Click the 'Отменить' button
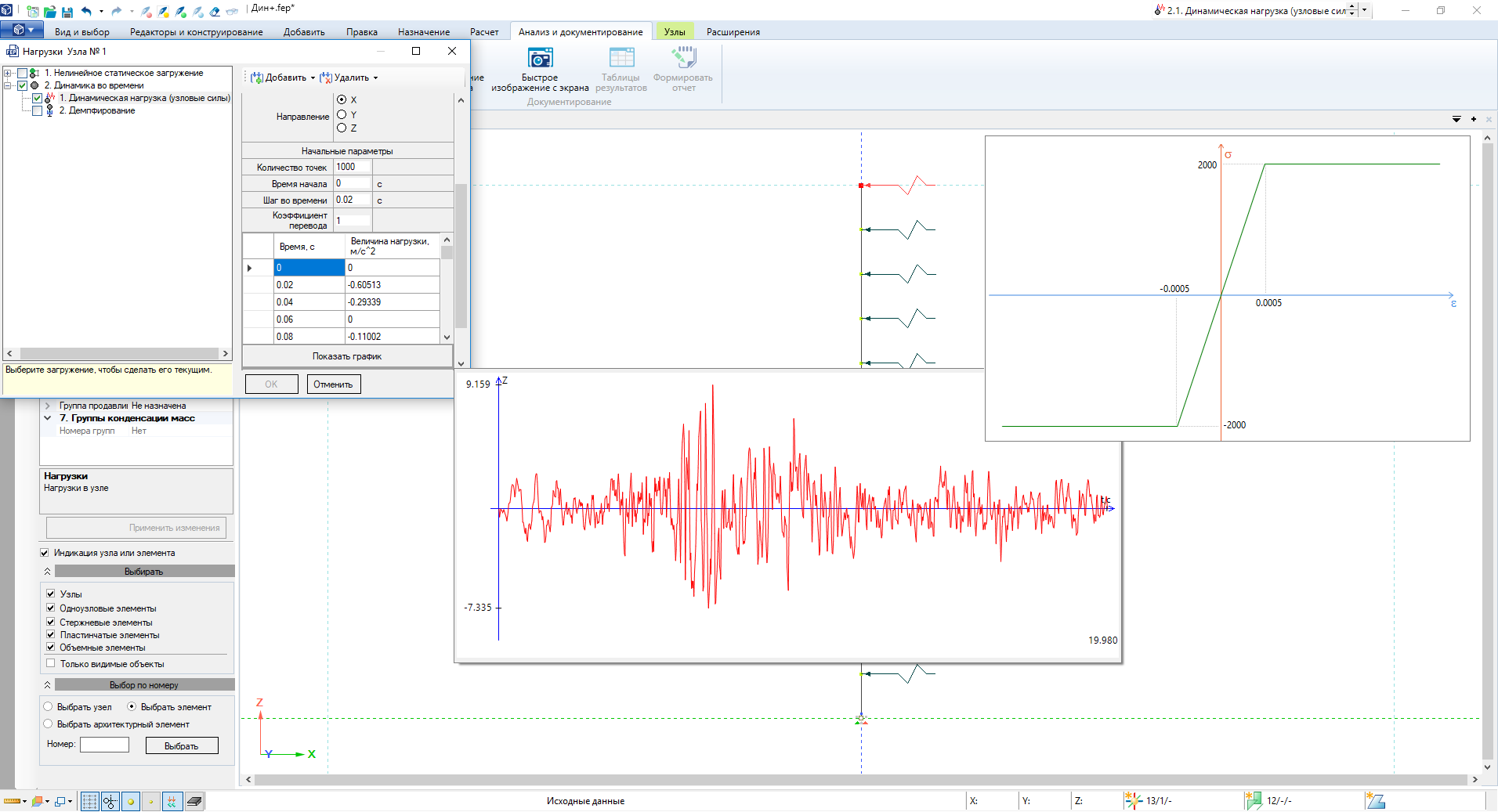The height and width of the screenshot is (812, 1498). (333, 384)
